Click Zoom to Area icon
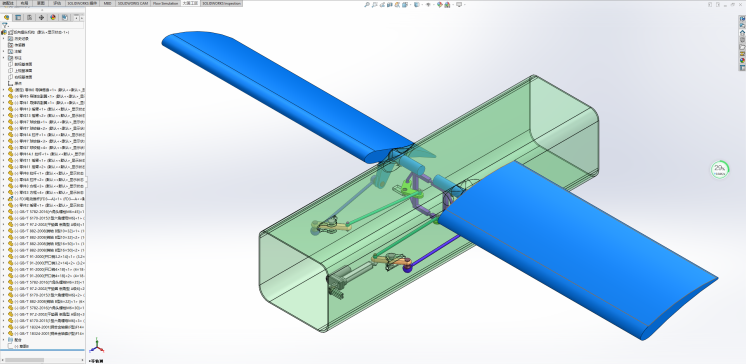746x364 pixels. 375,5
